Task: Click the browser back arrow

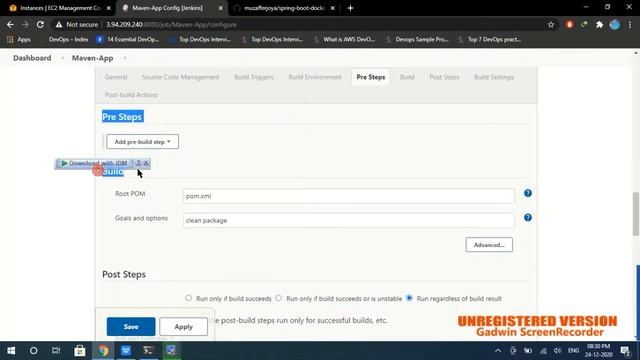Action: [x=10, y=24]
